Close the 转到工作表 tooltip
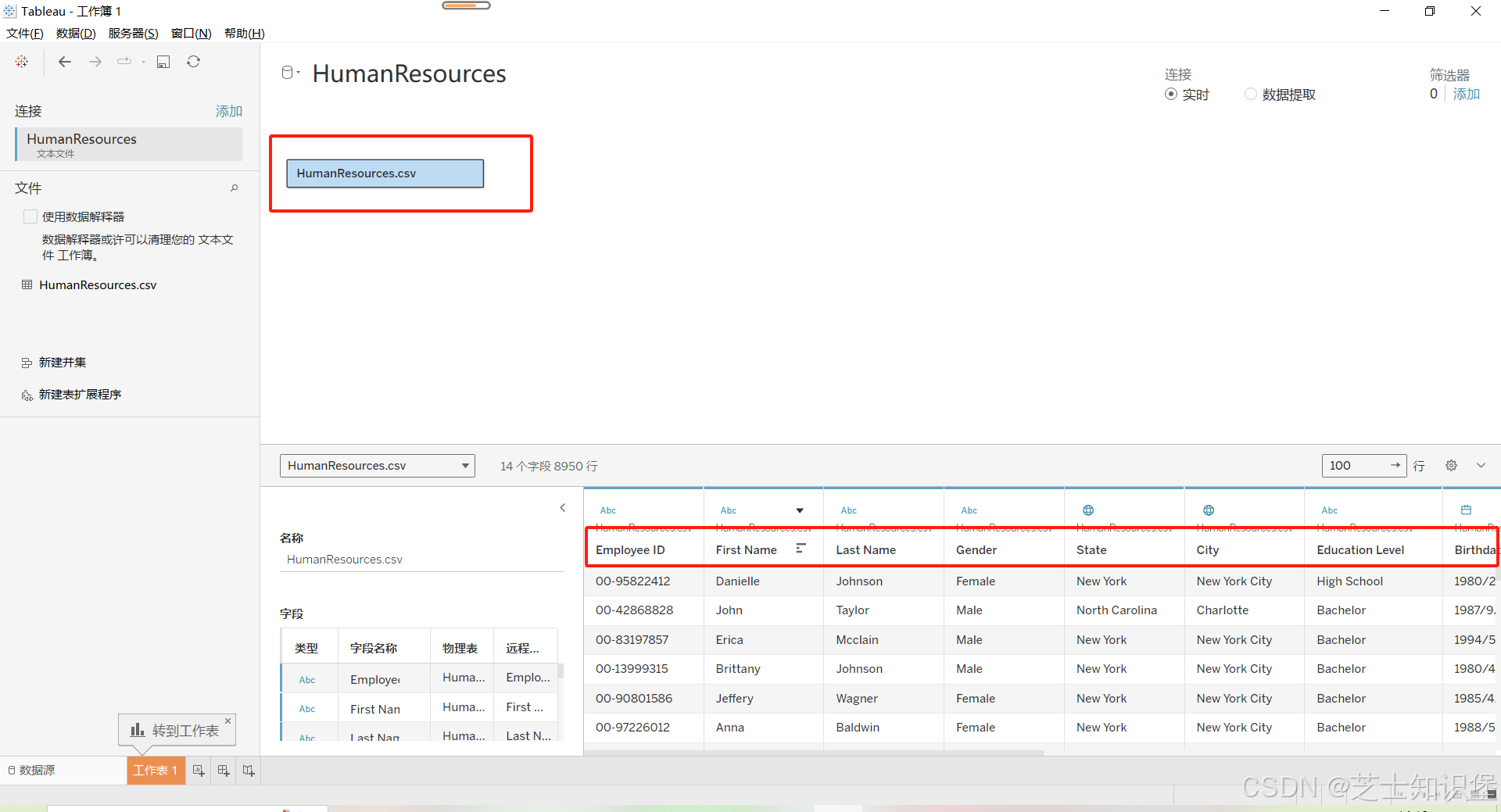 coord(227,721)
